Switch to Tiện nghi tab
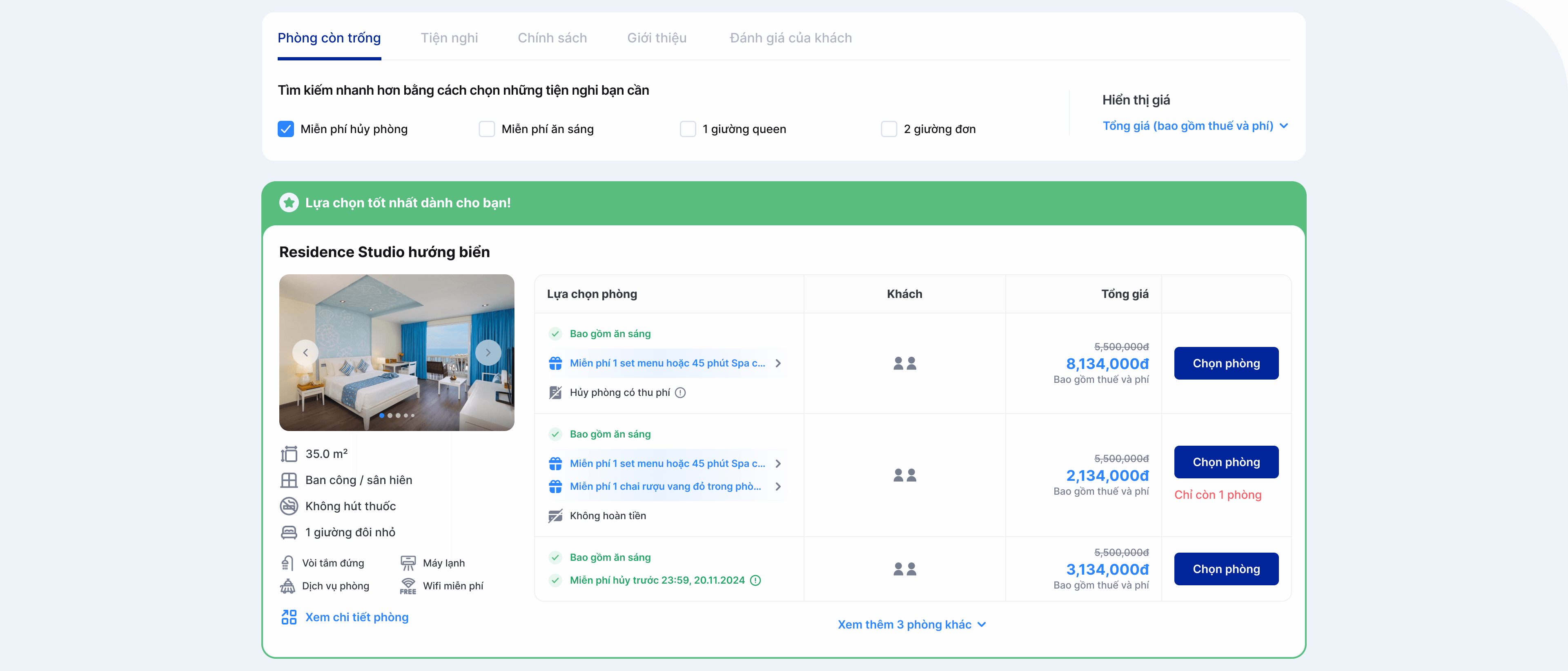The height and width of the screenshot is (671, 1568). 449,38
